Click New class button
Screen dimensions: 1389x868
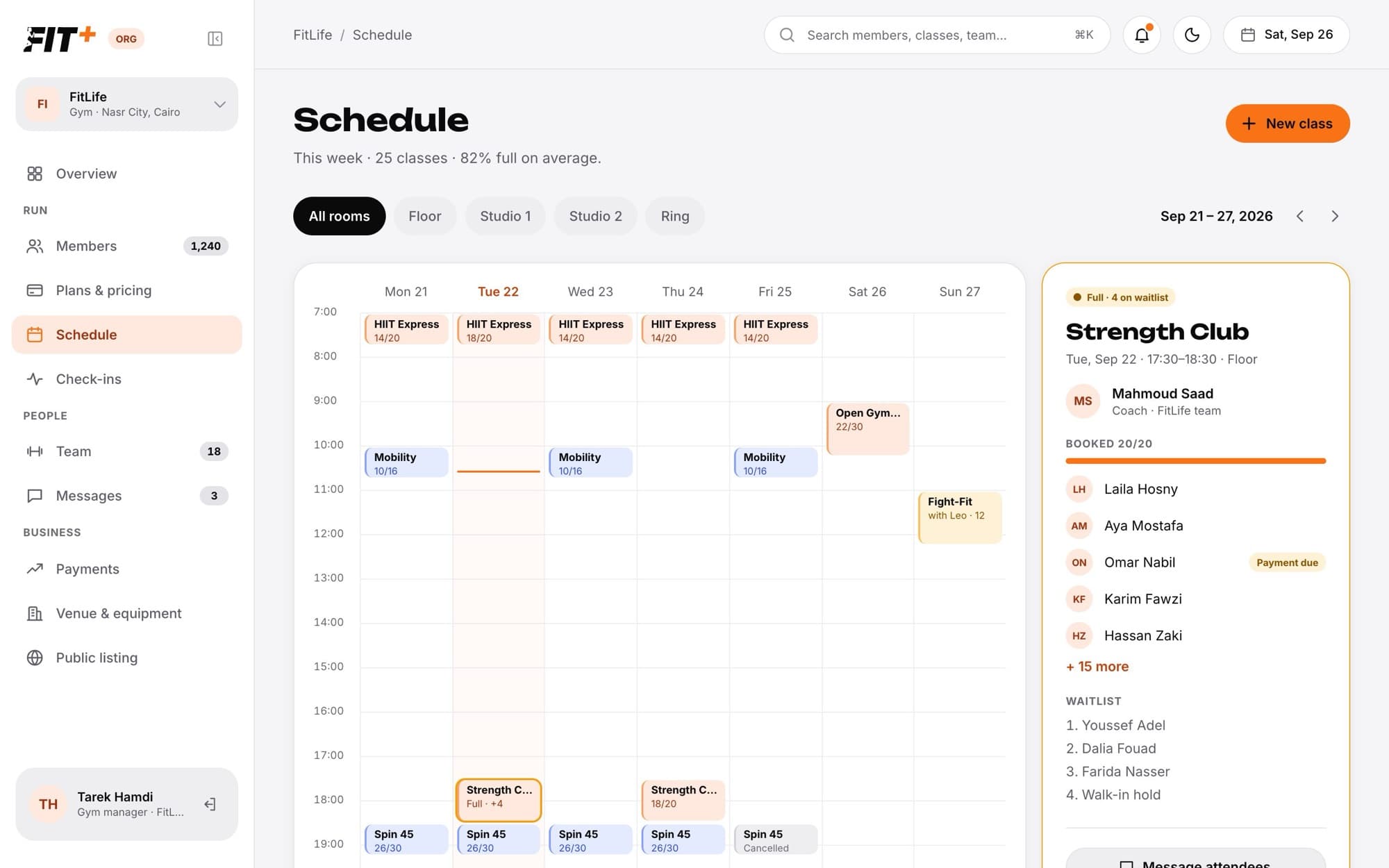pos(1288,124)
